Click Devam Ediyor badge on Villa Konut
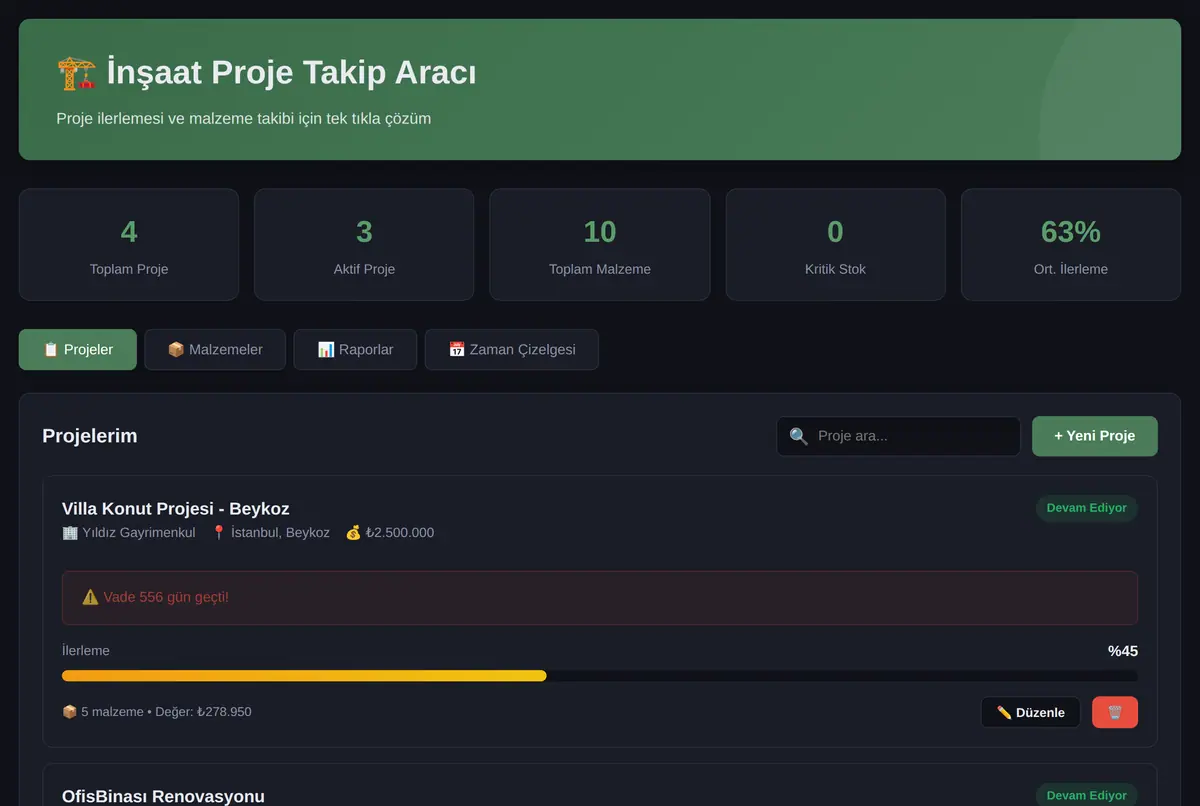 (1087, 508)
